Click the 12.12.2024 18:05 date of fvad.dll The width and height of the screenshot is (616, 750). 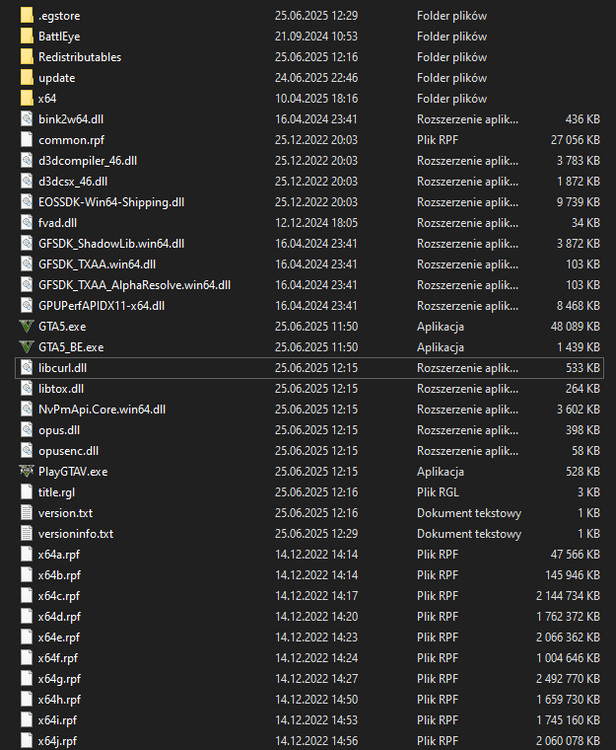point(316,223)
